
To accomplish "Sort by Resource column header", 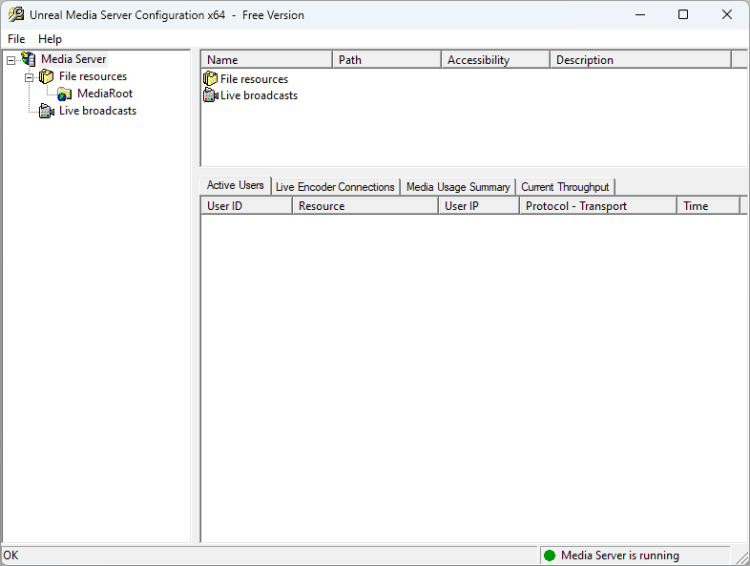I will pyautogui.click(x=365, y=206).
